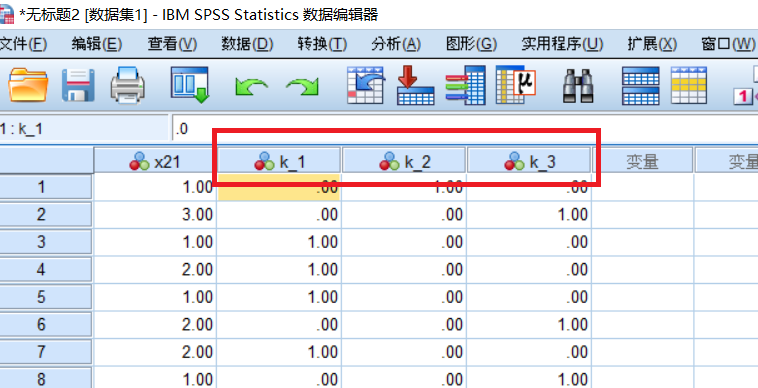Viewport: 758px width, 388px height.
Task: Open the 扩展(X) menu
Action: point(652,44)
